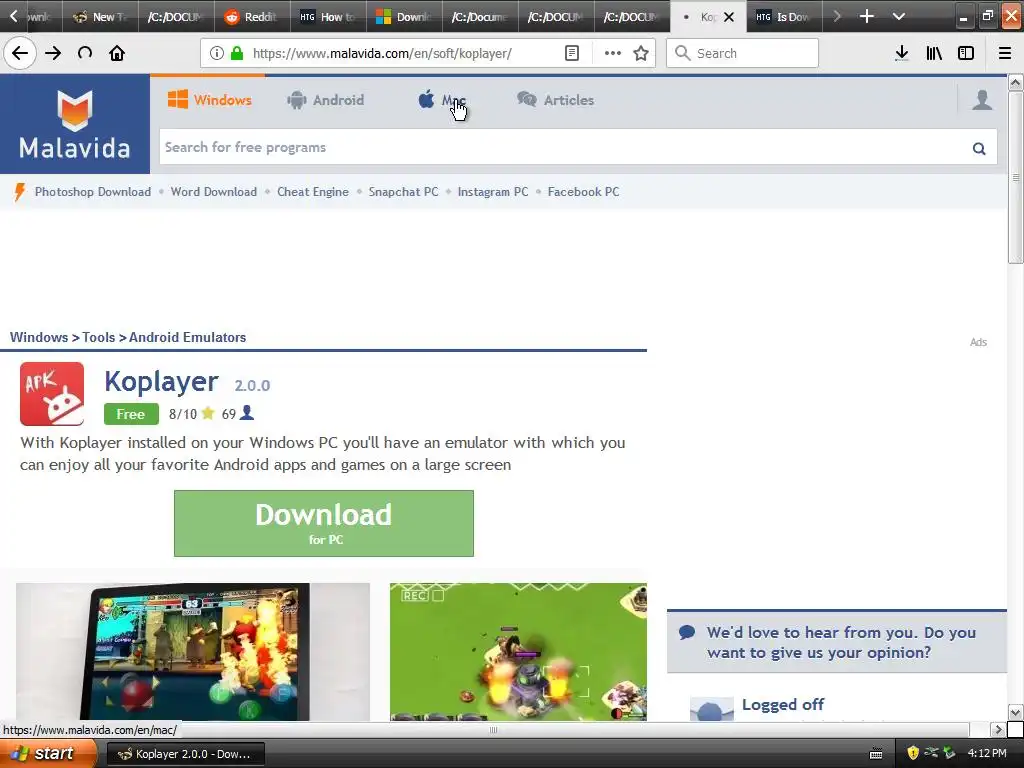The width and height of the screenshot is (1024, 768).
Task: Click Android Emulators breadcrumb link
Action: pyautogui.click(x=187, y=338)
